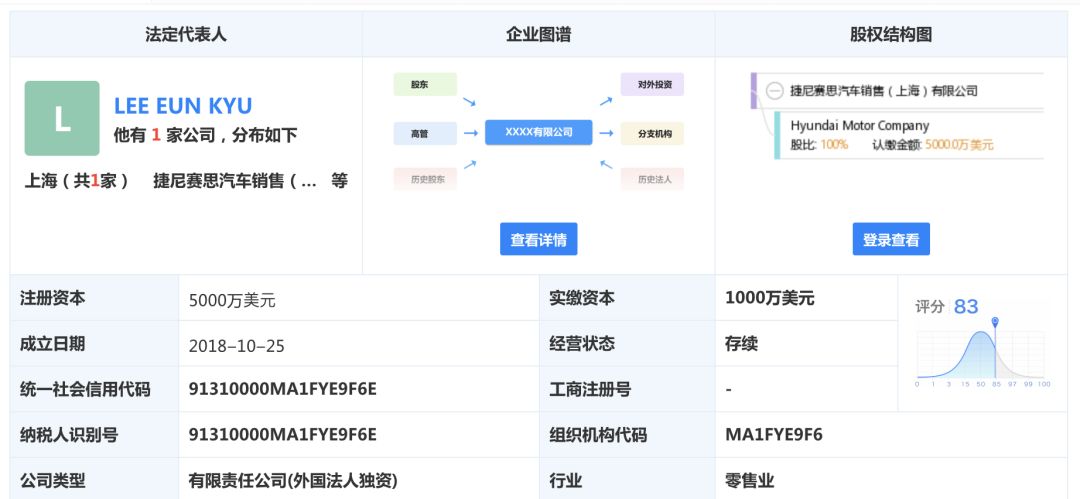Click 登录查看 button under 股权结构图
1080x499 pixels.
point(891,239)
